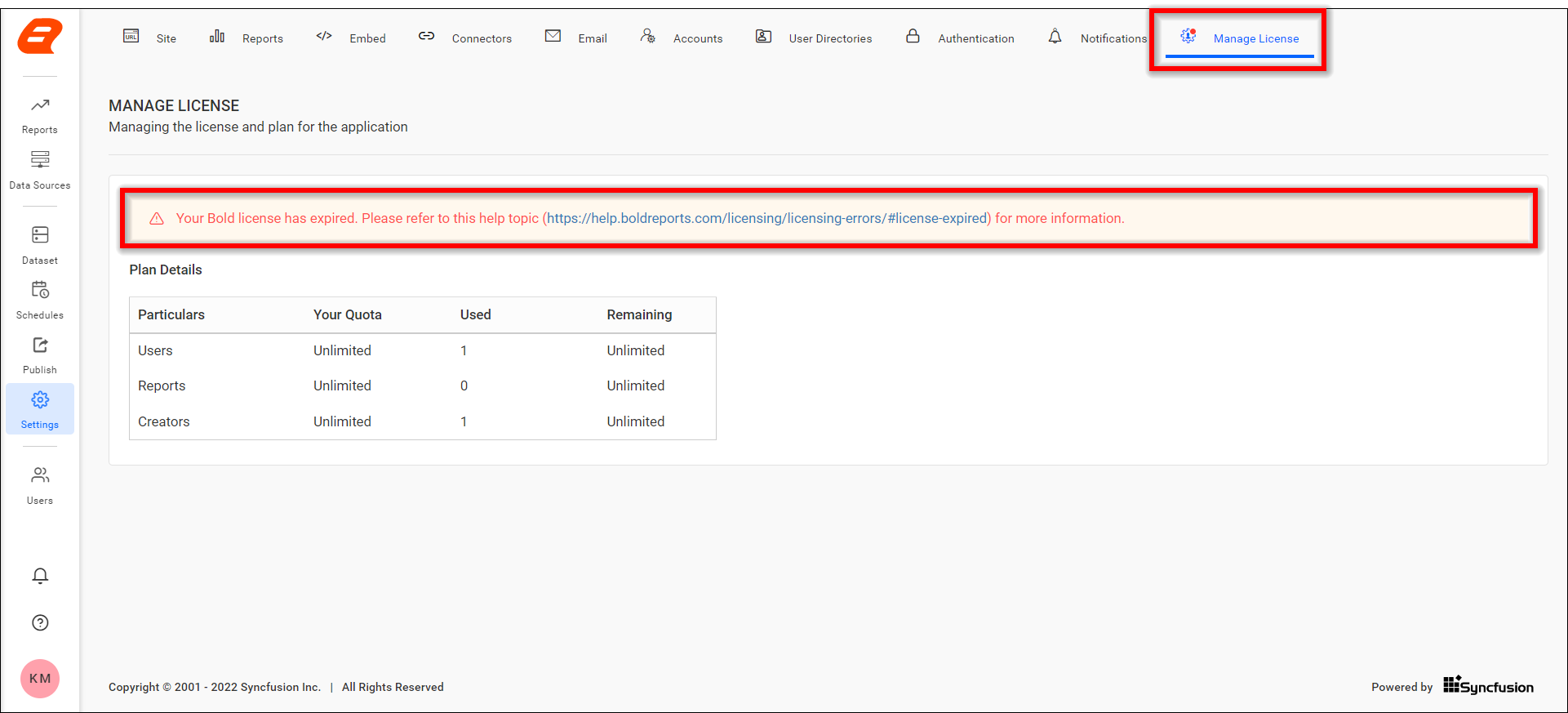
Task: Click the Syncfusion logo in footer
Action: (1489, 686)
